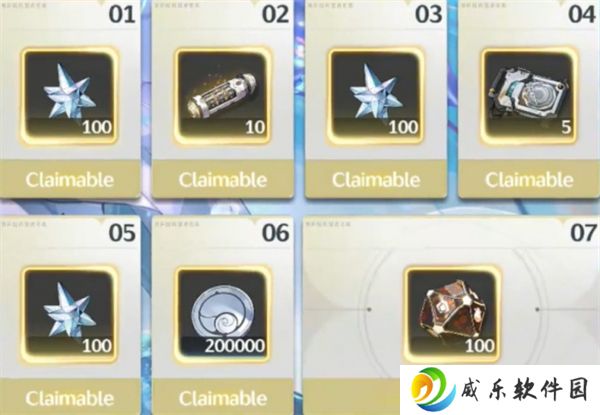Select the day 05 star crystal reward icon
Image resolution: width=600 pixels, height=415 pixels.
[69, 314]
